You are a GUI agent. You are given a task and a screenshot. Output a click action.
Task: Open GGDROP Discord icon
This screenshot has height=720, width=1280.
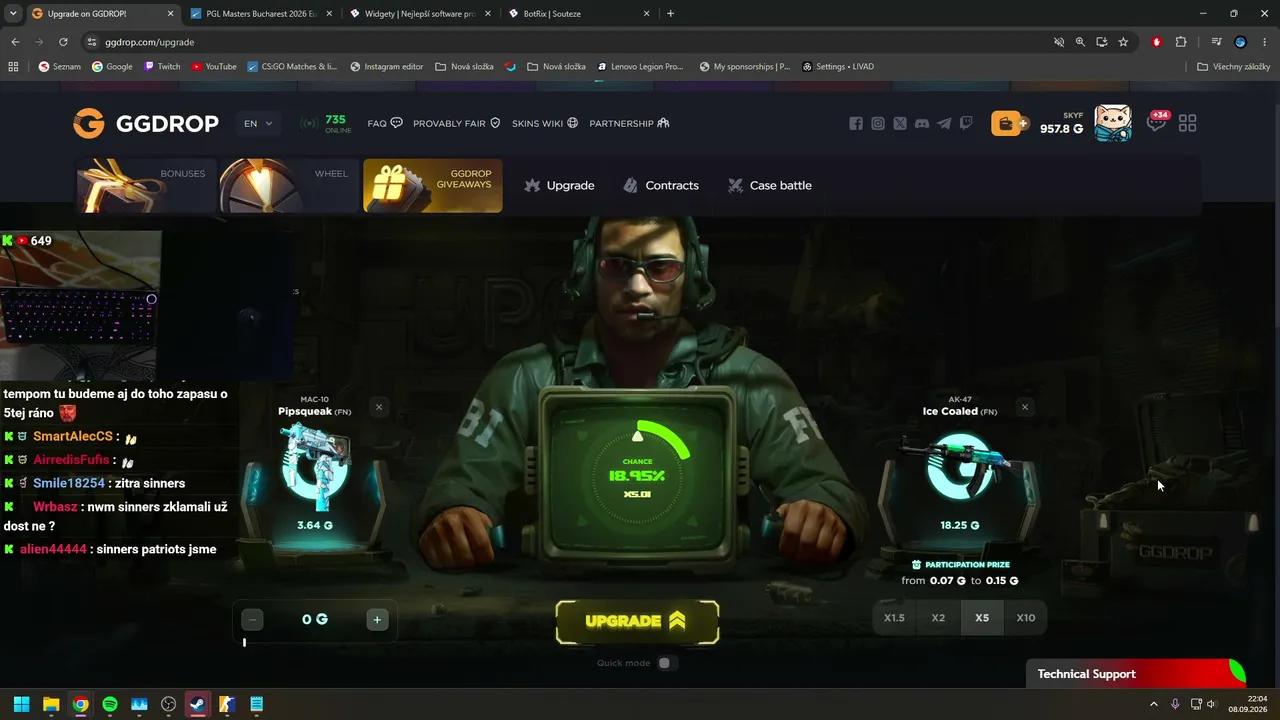tap(922, 123)
